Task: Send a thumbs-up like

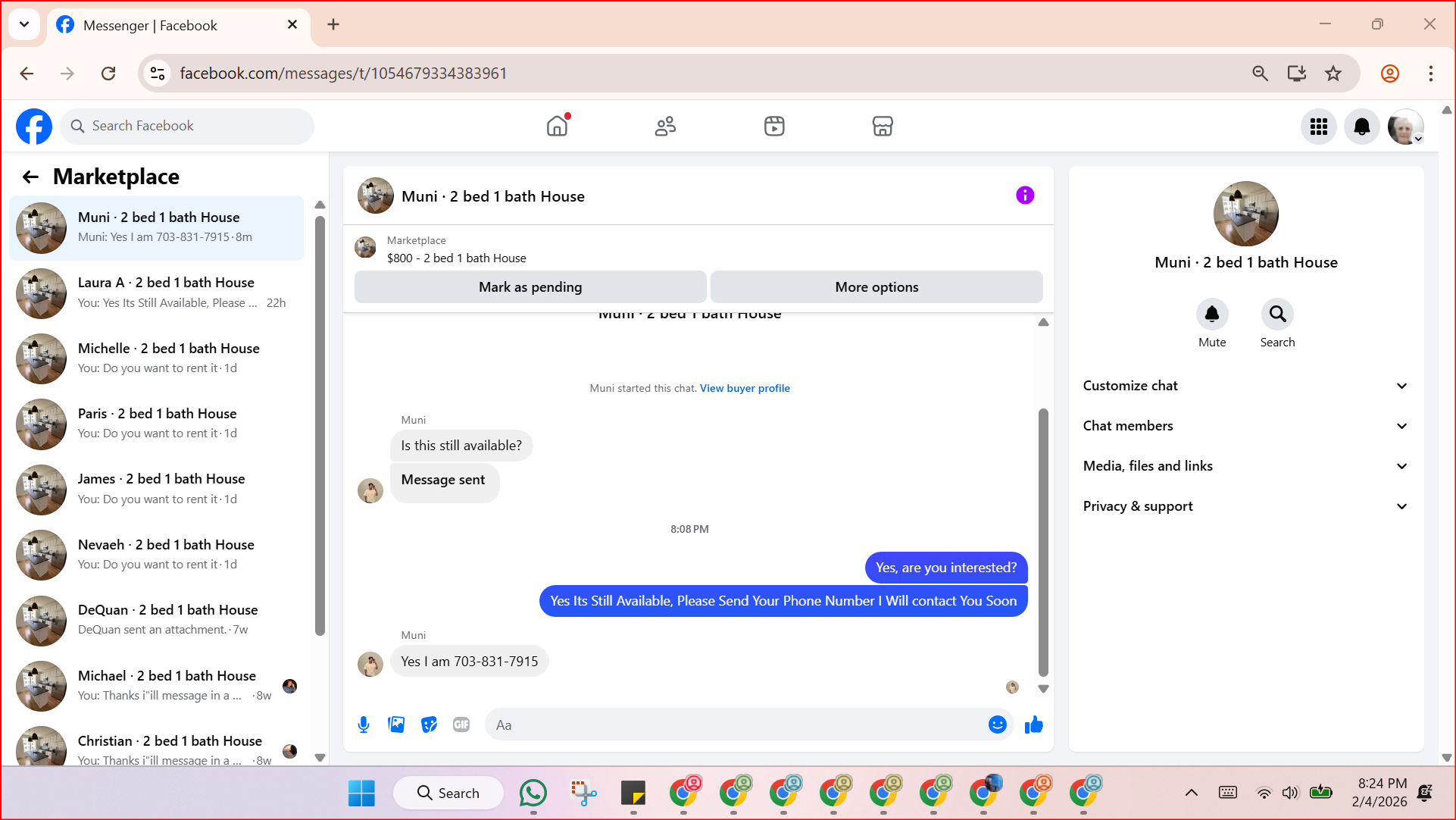Action: (1033, 725)
